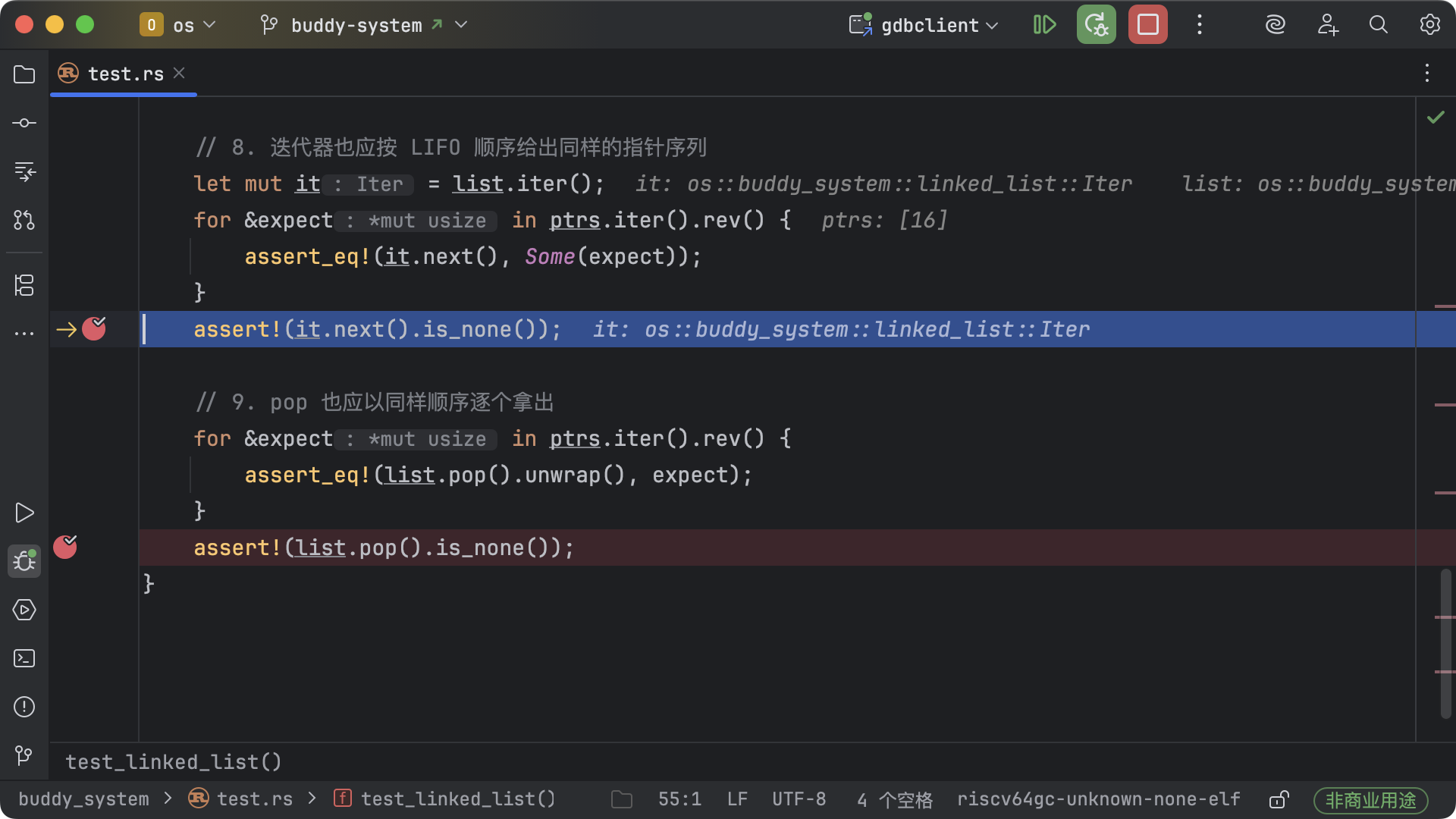Stop the running gdbclient session
Screen dimensions: 1456x819
1147,25
